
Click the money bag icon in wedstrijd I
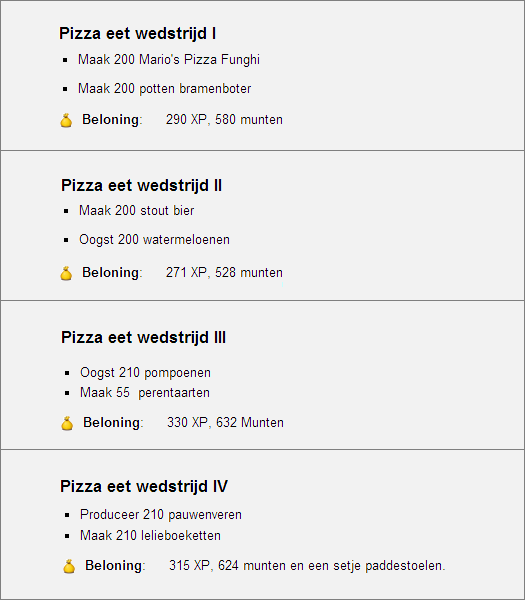pos(66,120)
